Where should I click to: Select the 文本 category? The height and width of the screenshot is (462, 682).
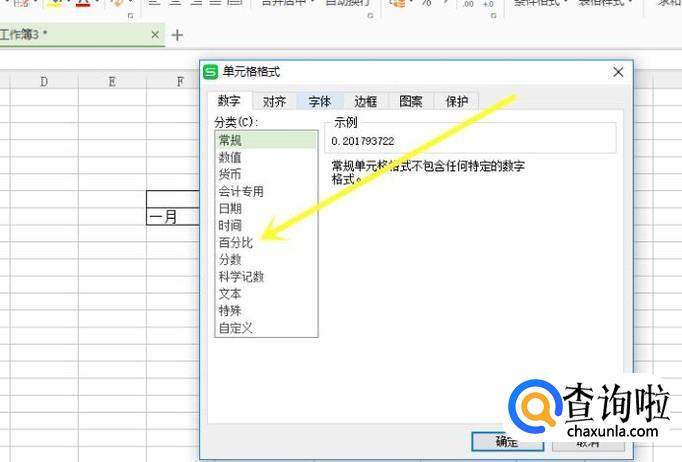tap(230, 294)
